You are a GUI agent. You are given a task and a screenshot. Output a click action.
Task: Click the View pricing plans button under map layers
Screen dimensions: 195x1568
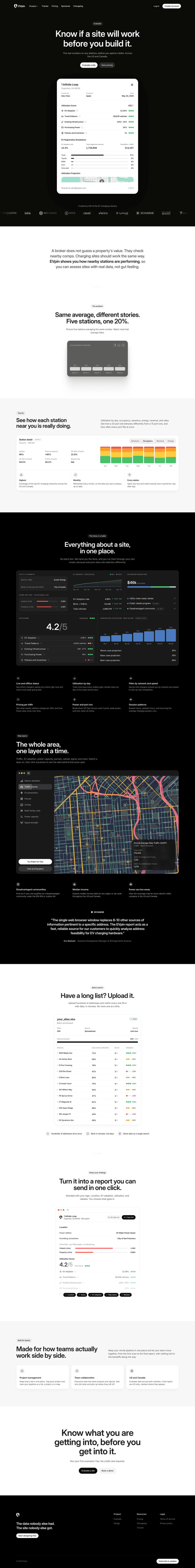tap(35, 869)
